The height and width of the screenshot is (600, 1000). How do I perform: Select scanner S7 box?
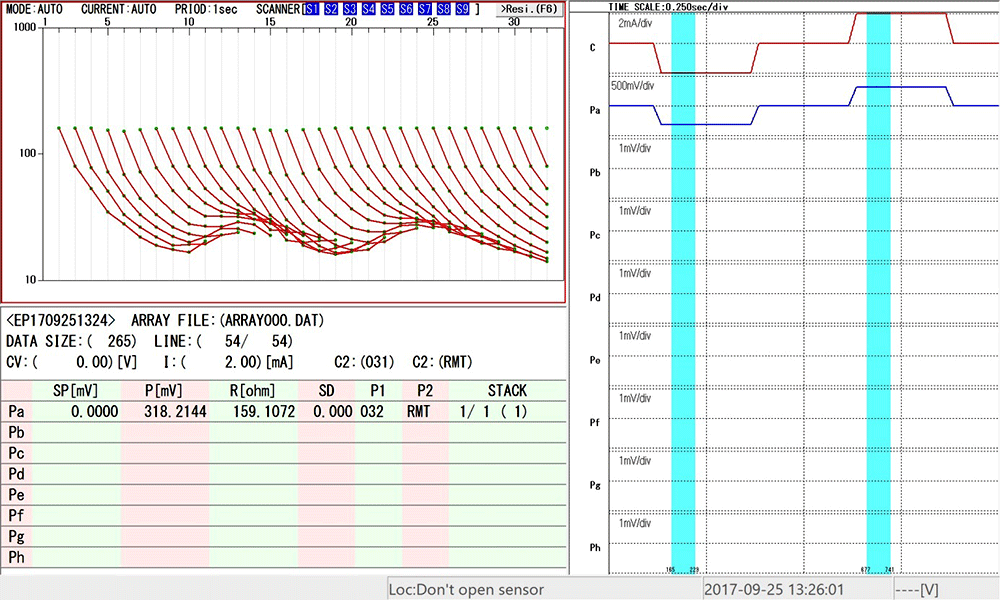coord(424,9)
